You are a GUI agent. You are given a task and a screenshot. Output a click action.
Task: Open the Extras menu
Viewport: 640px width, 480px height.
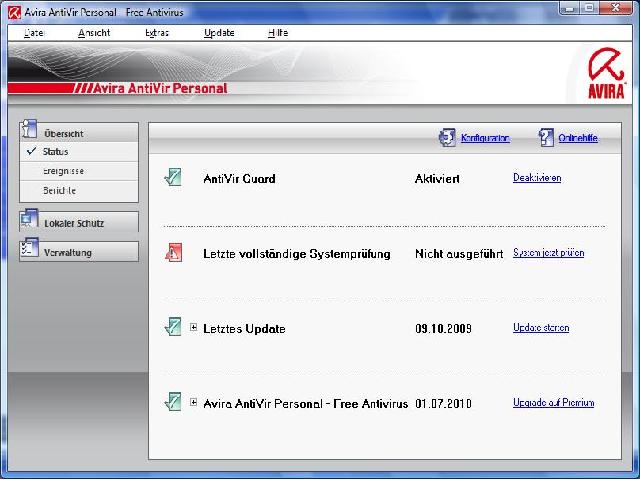click(x=157, y=33)
